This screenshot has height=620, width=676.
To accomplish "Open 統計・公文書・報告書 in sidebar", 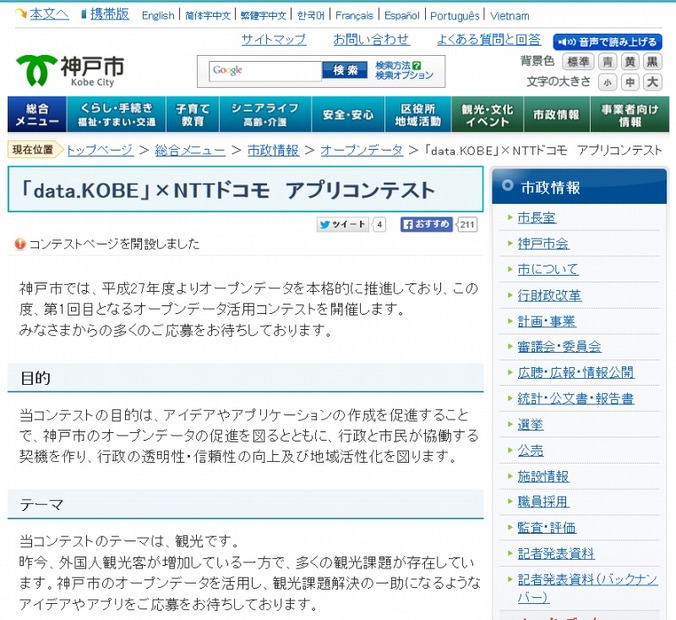I will click(x=576, y=398).
